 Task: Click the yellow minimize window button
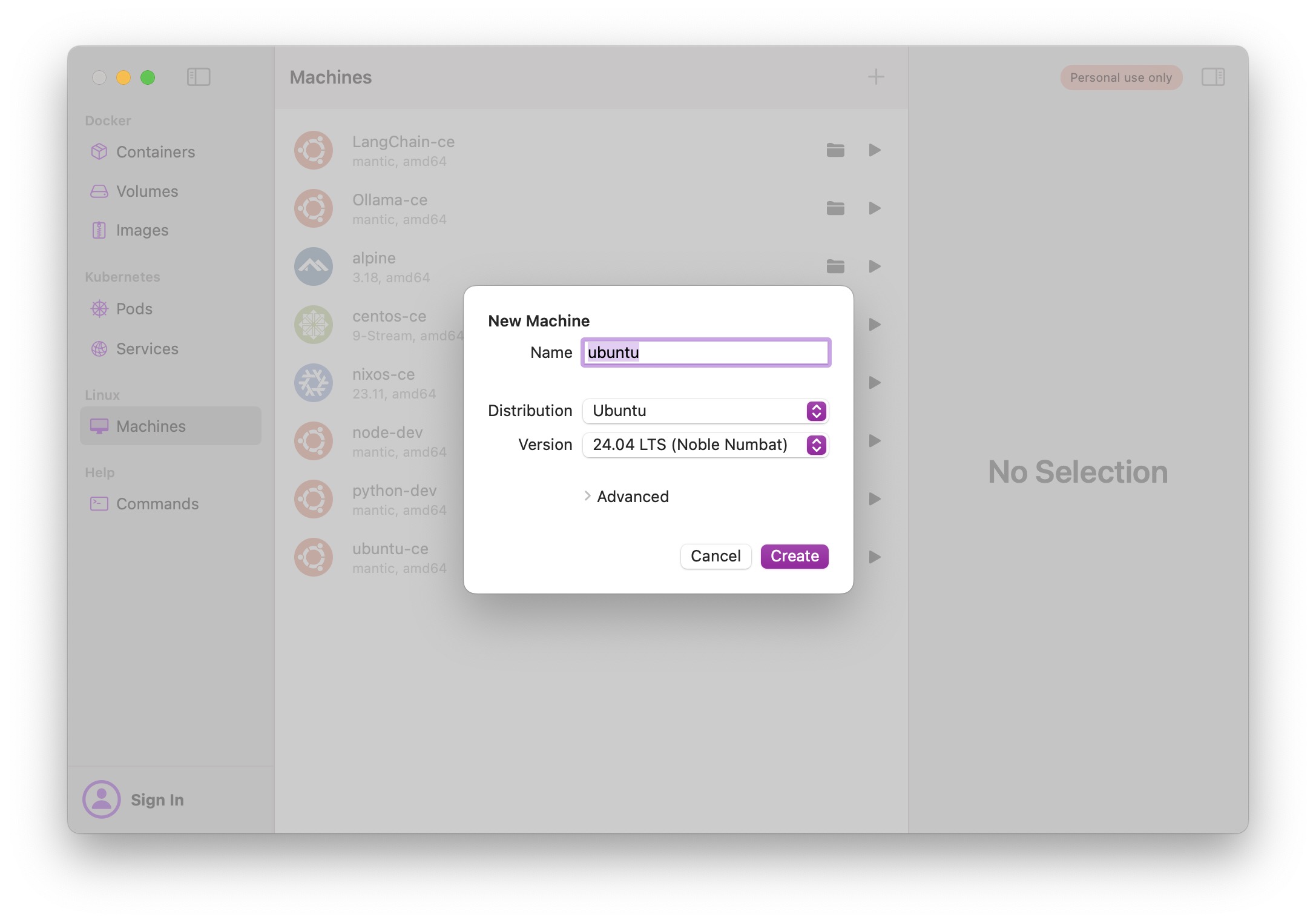pyautogui.click(x=123, y=78)
